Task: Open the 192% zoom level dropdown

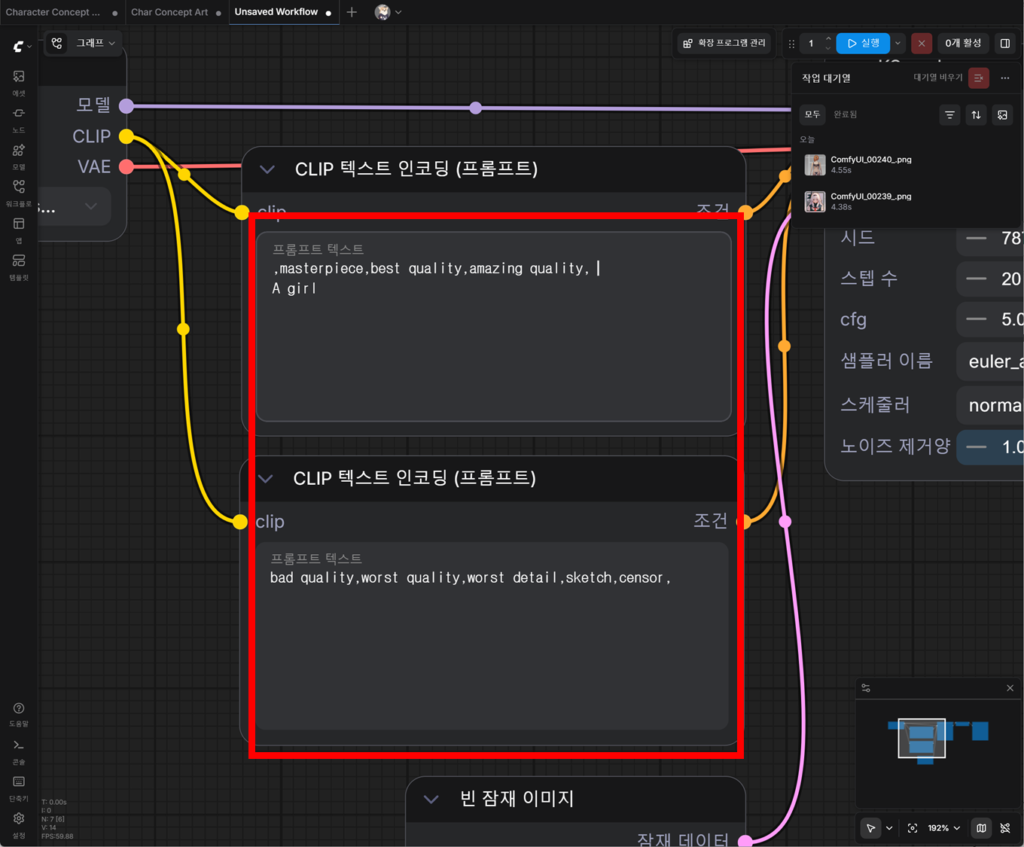Action: pos(944,828)
